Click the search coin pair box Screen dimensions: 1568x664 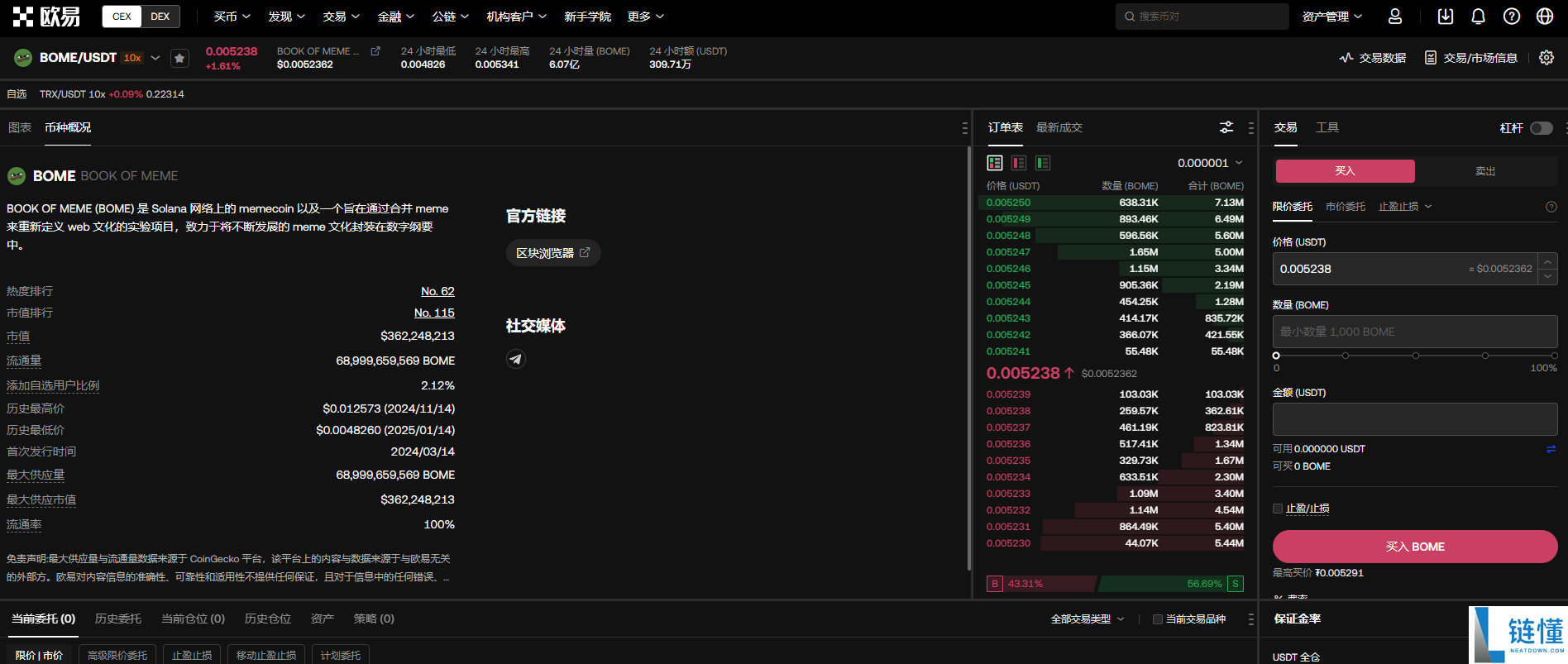1202,17
